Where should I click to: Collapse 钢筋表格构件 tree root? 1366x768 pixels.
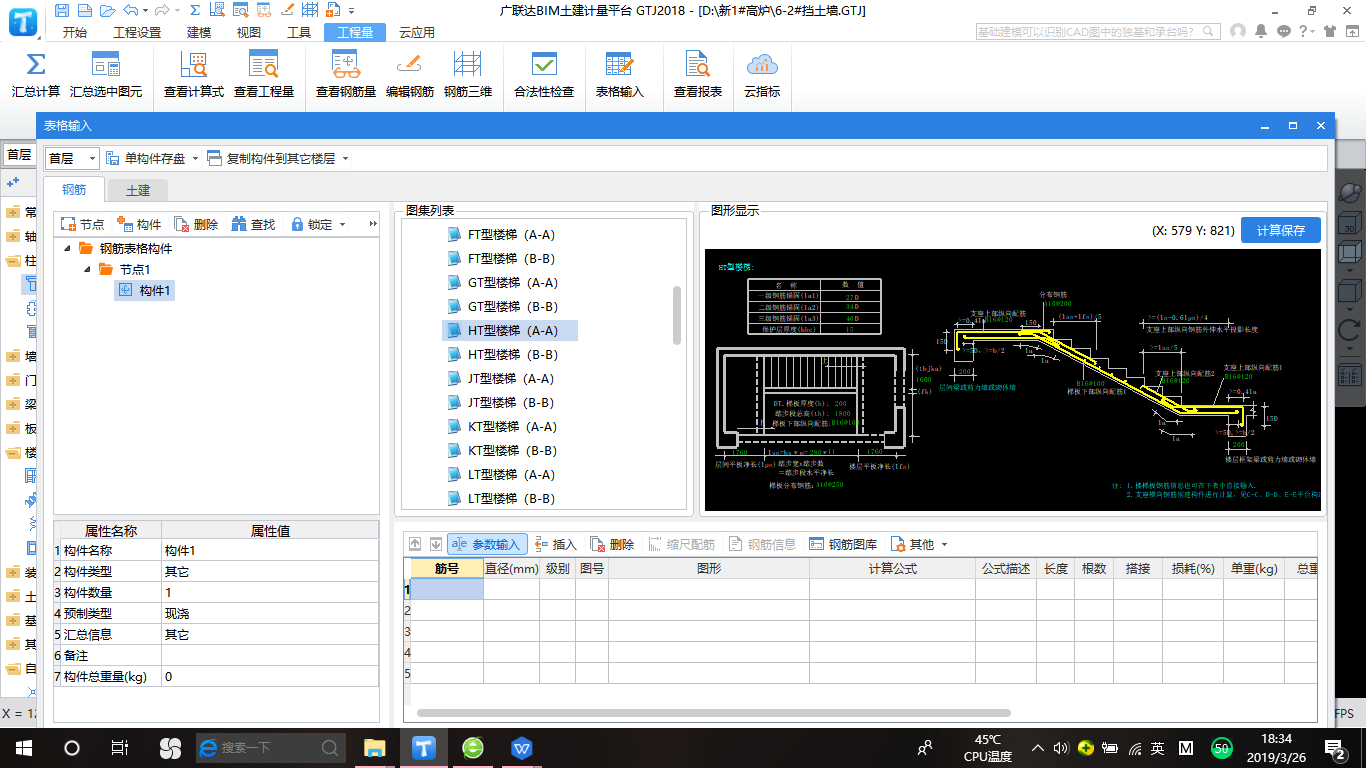tap(67, 248)
